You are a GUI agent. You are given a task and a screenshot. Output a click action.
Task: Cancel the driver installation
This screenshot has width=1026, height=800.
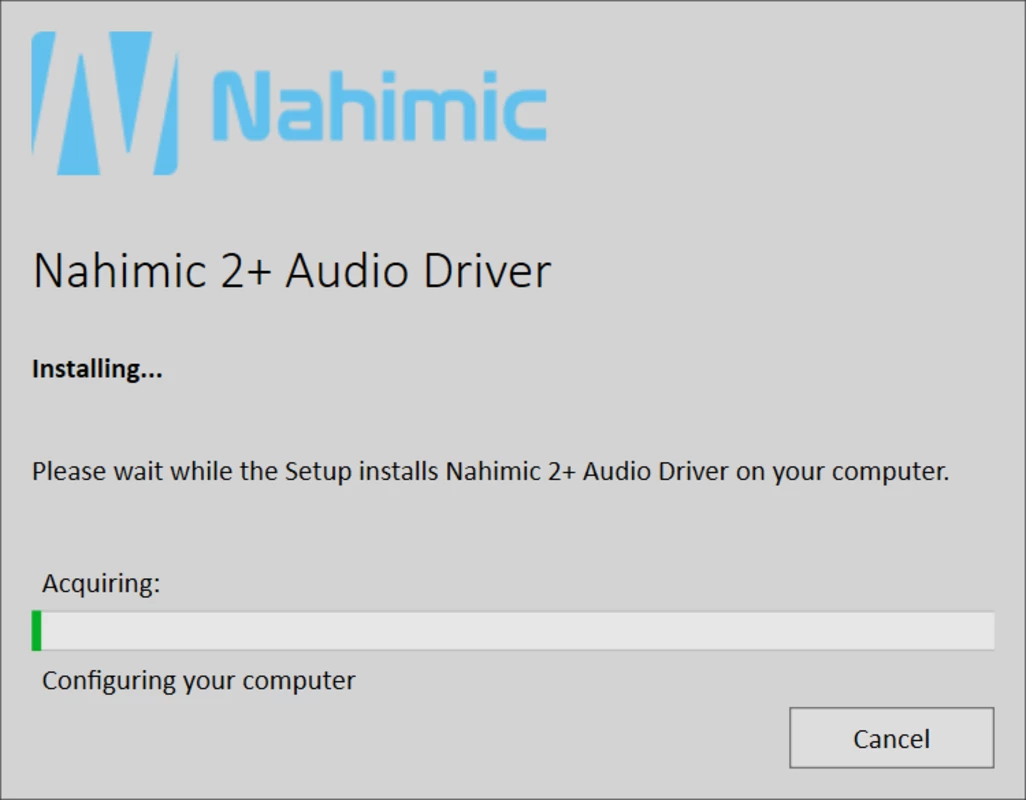[x=891, y=738]
